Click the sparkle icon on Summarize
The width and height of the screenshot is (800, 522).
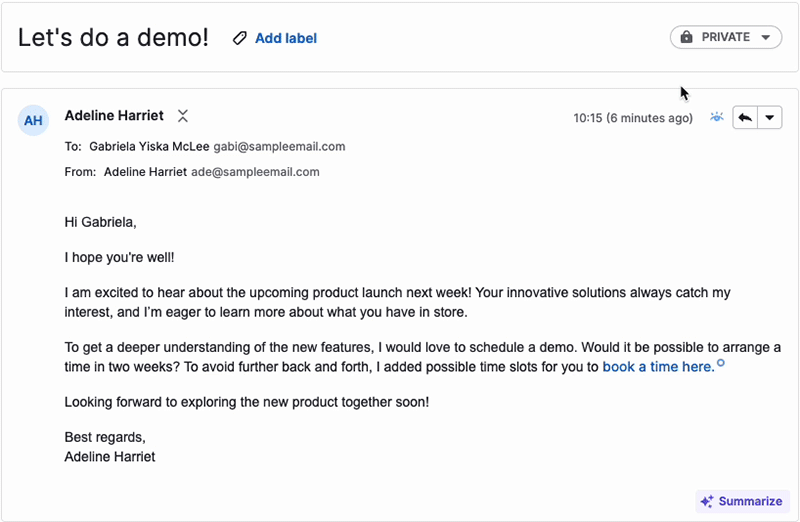pyautogui.click(x=707, y=501)
